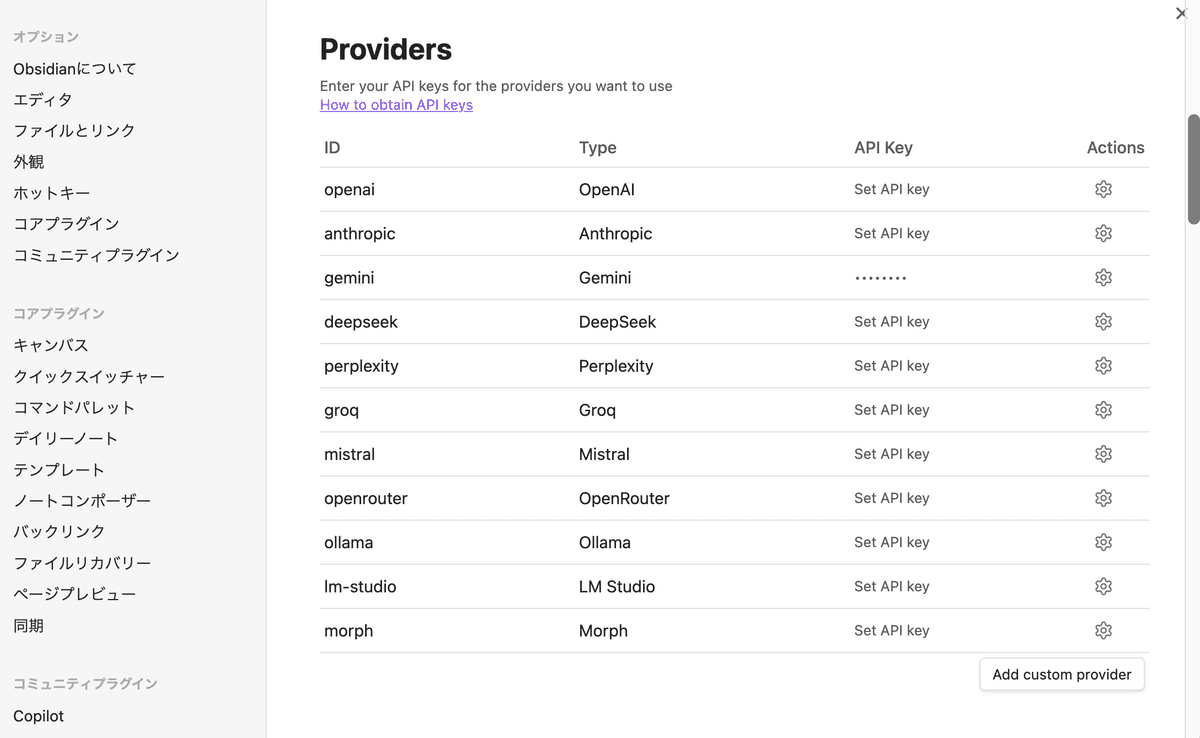Click gear icon in perplexity row

[x=1103, y=366]
